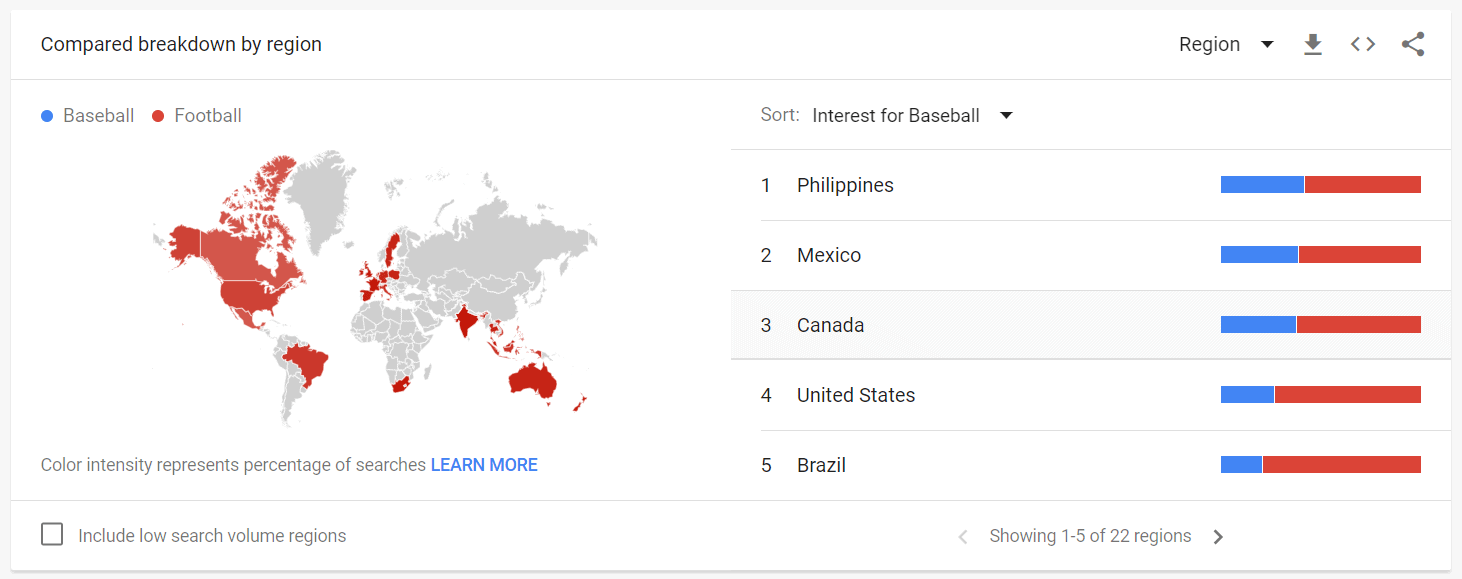
Task: Open the Region view dropdown
Action: 1226,44
